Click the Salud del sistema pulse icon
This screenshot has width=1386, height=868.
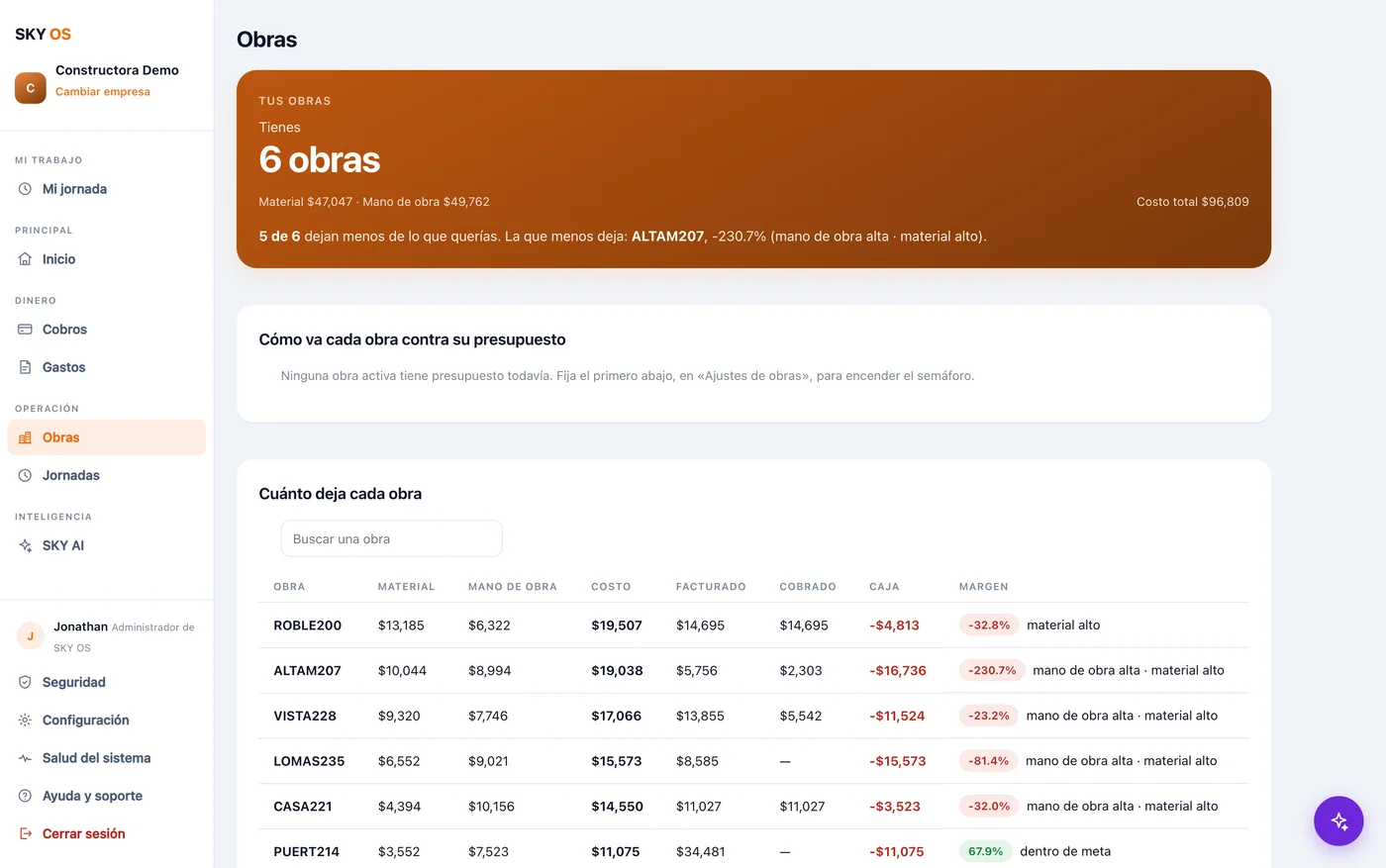pos(25,758)
